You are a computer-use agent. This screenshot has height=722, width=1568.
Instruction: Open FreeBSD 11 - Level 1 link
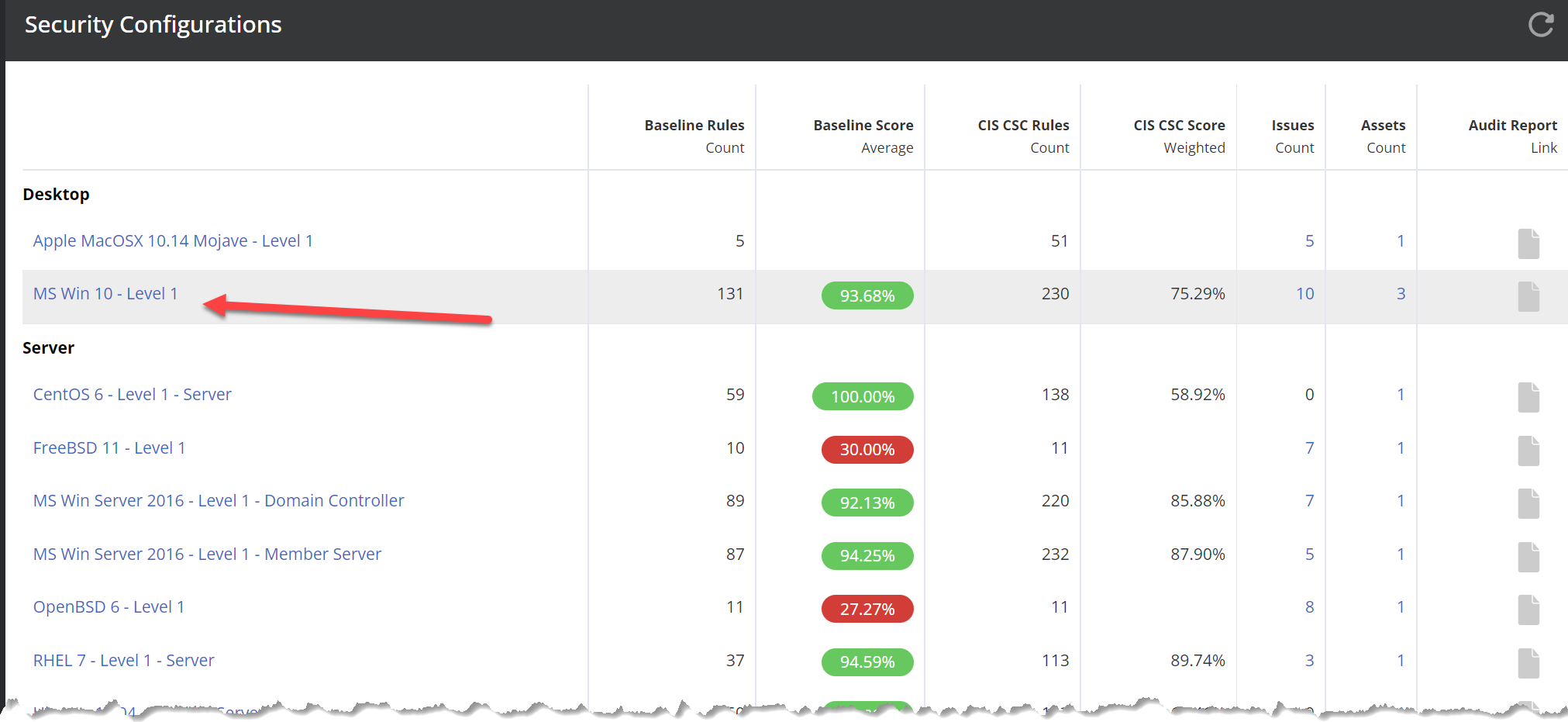tap(109, 448)
